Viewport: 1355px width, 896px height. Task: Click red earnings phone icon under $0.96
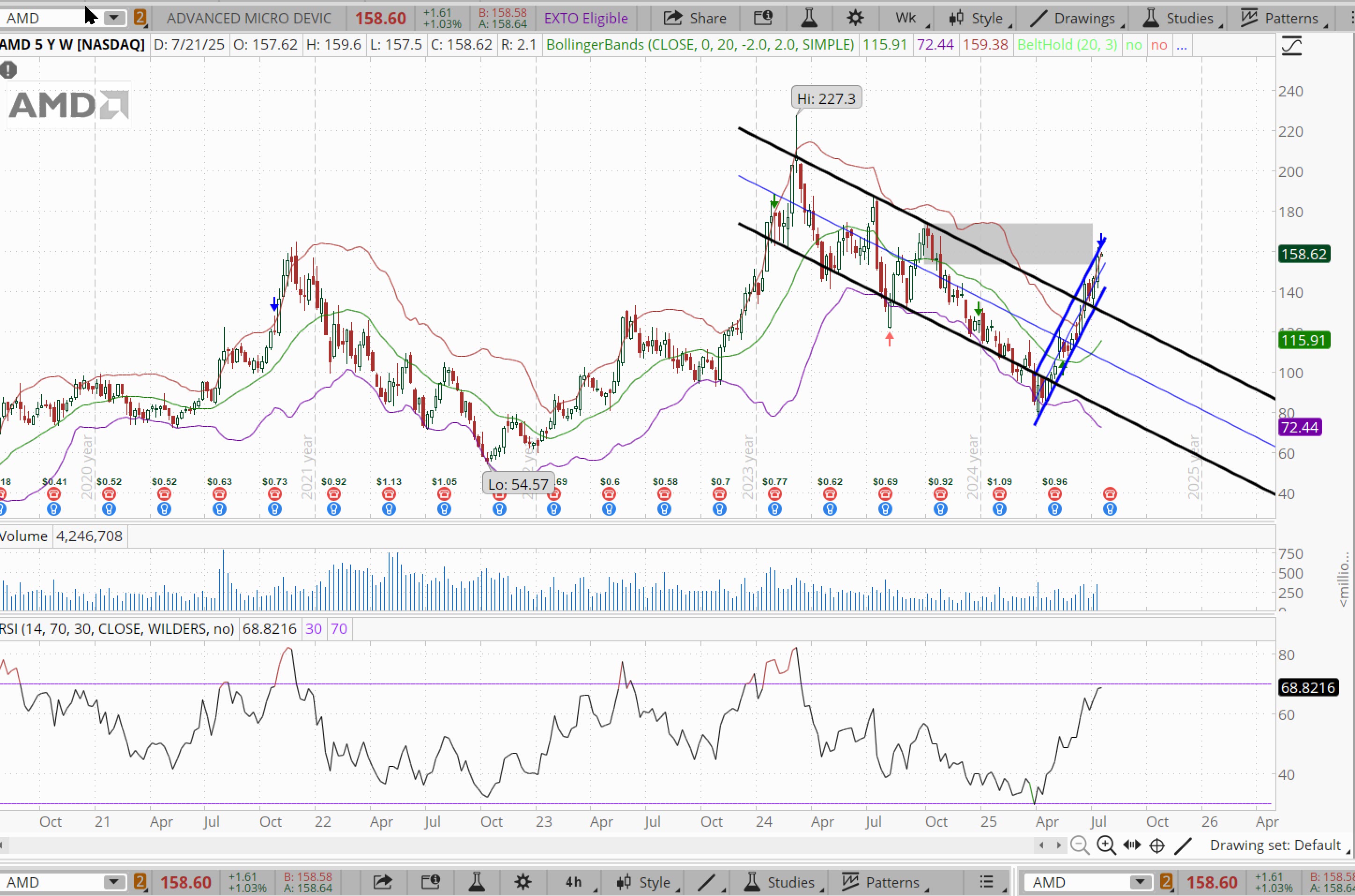1054,494
